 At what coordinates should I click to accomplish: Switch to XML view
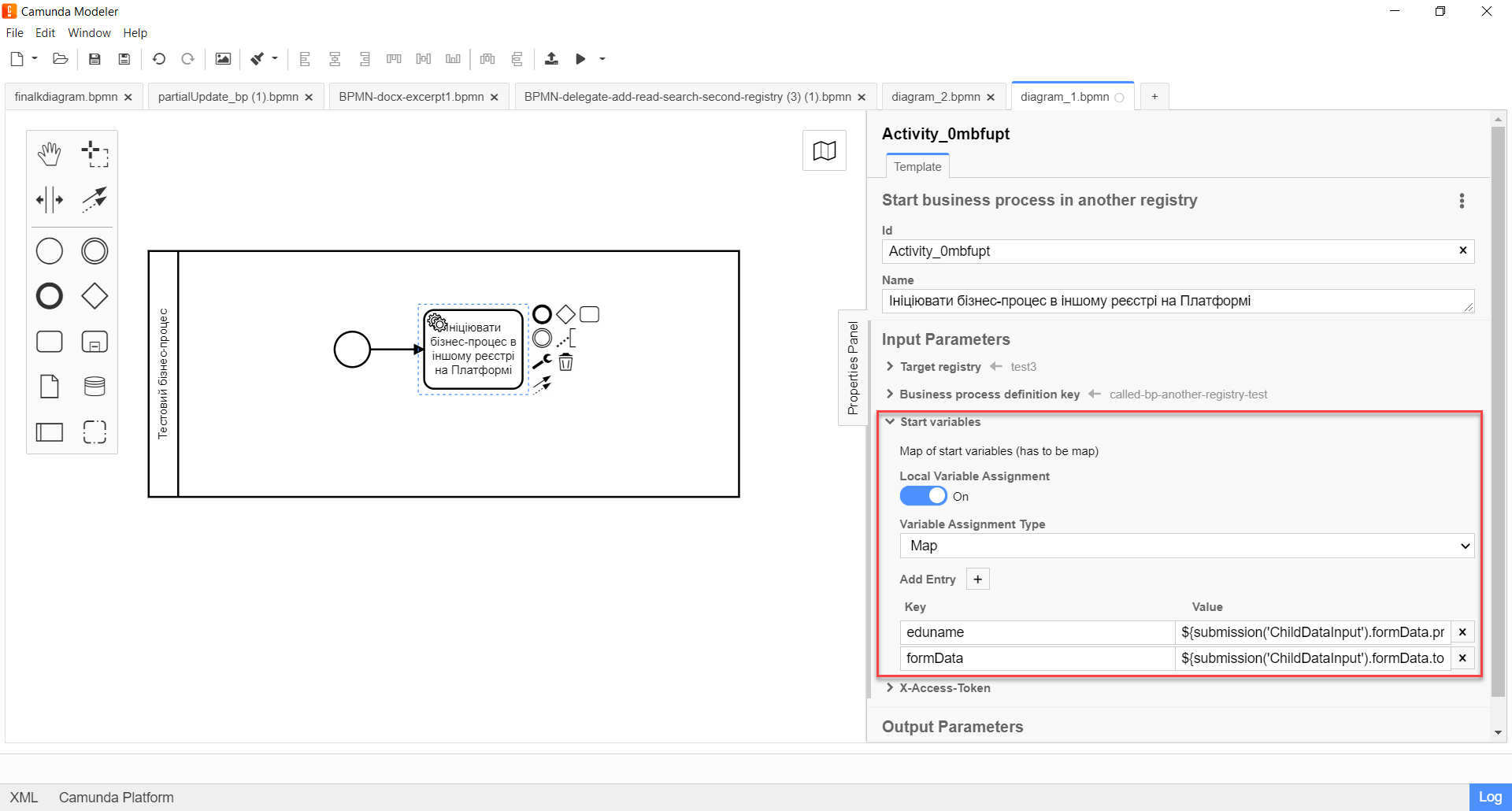point(24,798)
